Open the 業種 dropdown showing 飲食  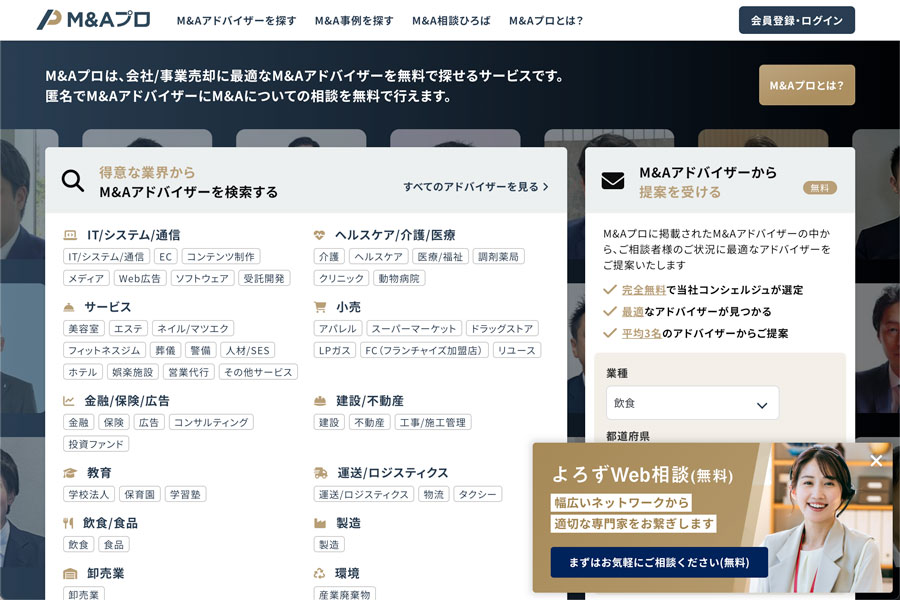pos(692,403)
